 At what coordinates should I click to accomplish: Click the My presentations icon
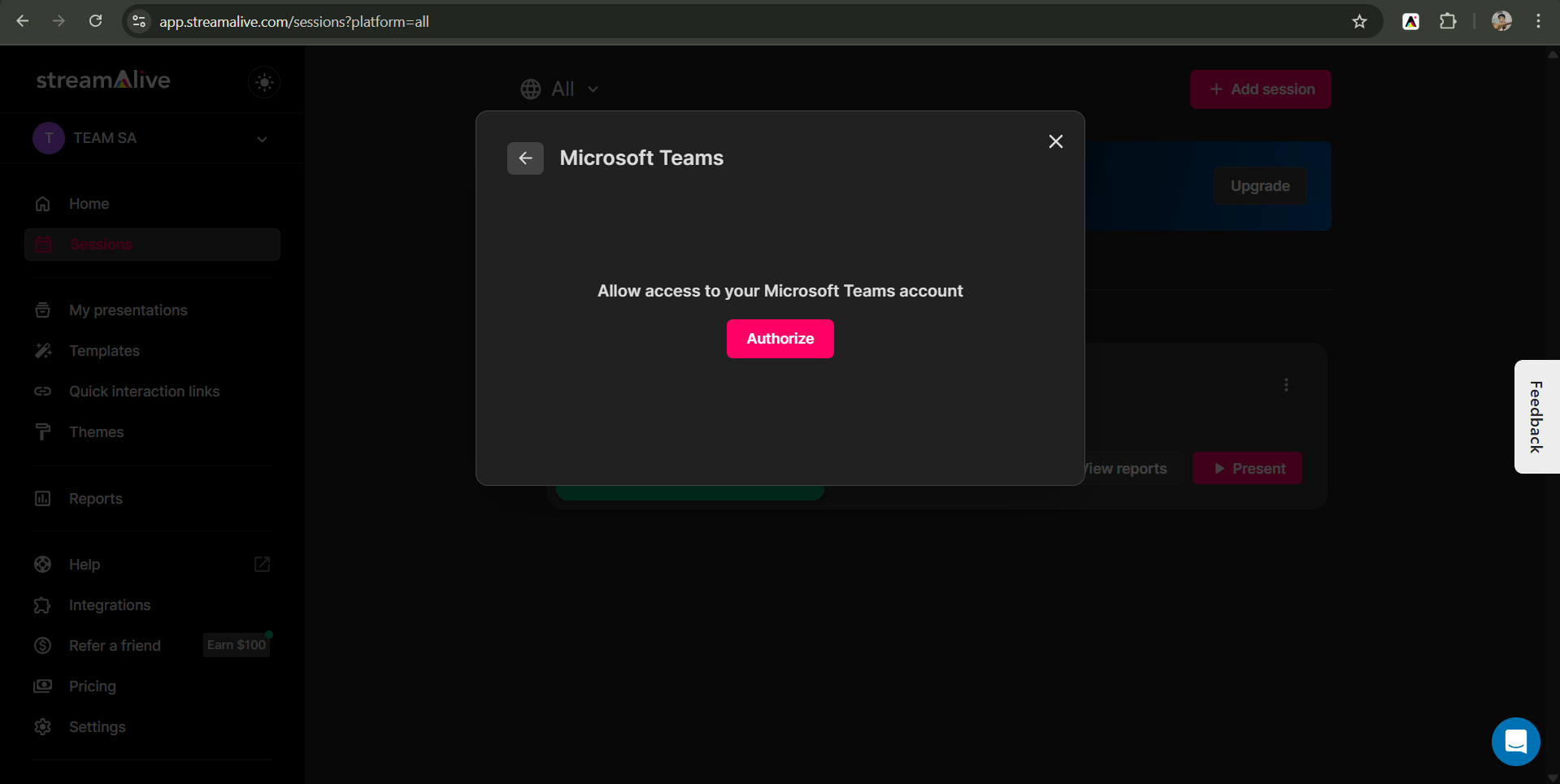43,310
